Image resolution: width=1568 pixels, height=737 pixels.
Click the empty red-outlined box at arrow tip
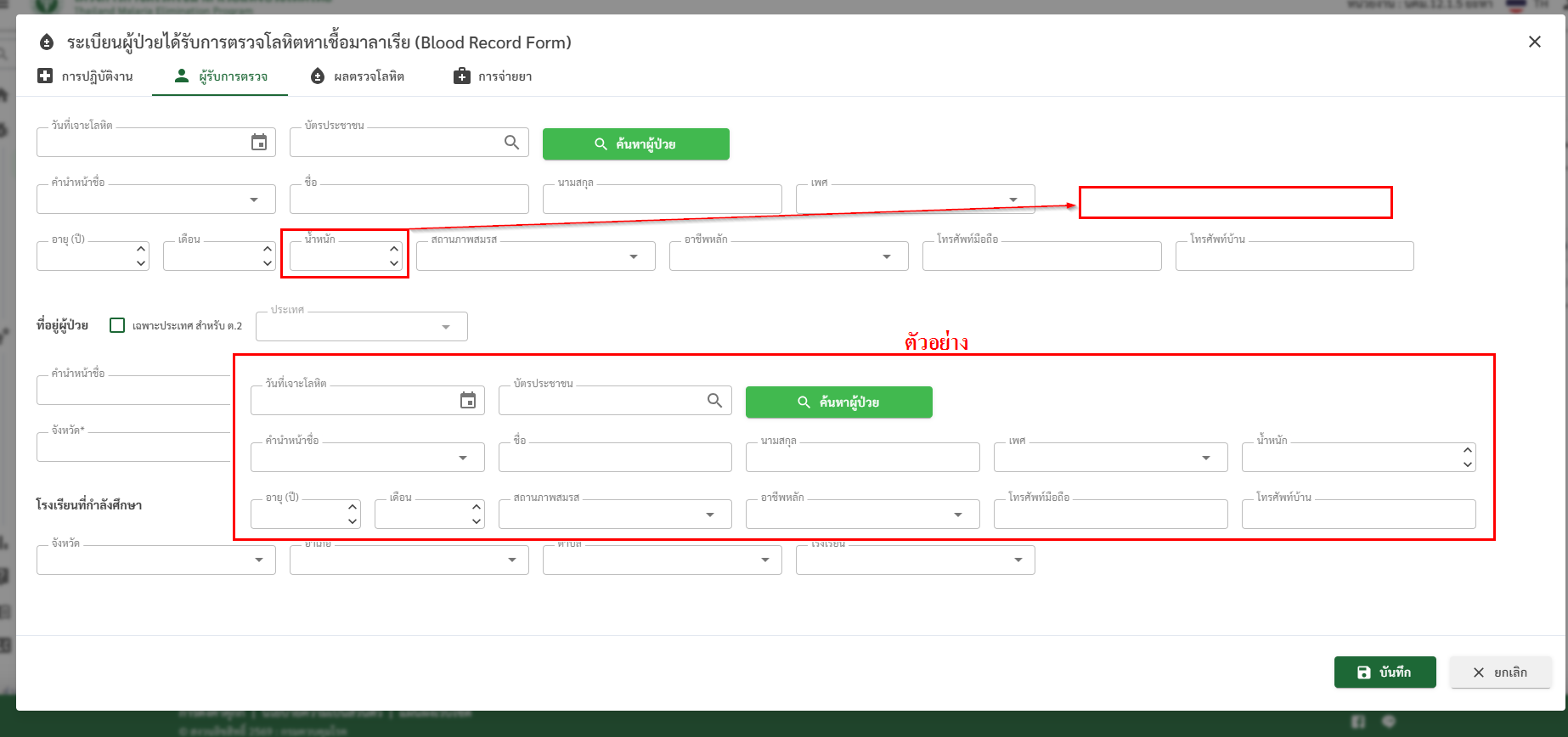click(x=1235, y=203)
